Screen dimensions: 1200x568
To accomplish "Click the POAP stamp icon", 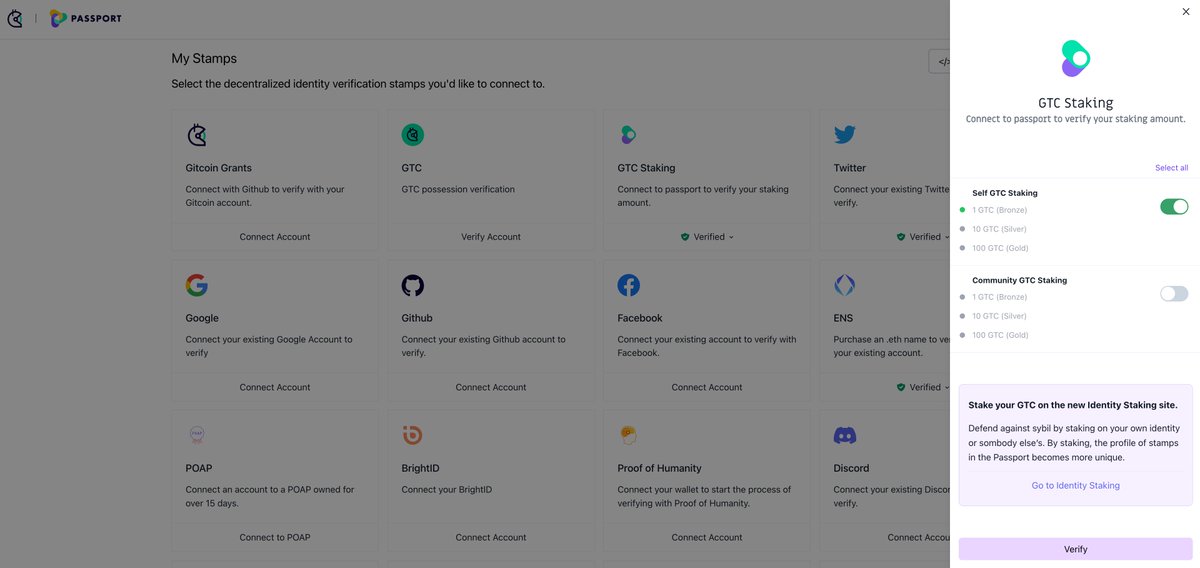I will pos(197,435).
